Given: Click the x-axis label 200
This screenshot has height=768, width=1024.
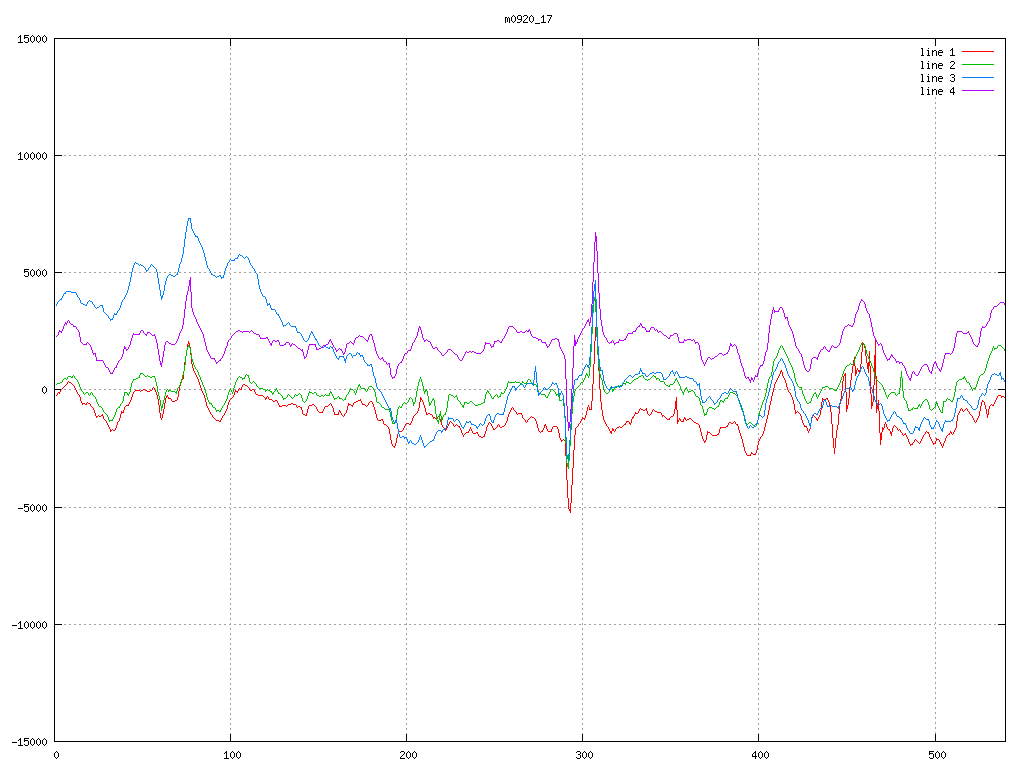Looking at the screenshot, I should [408, 756].
